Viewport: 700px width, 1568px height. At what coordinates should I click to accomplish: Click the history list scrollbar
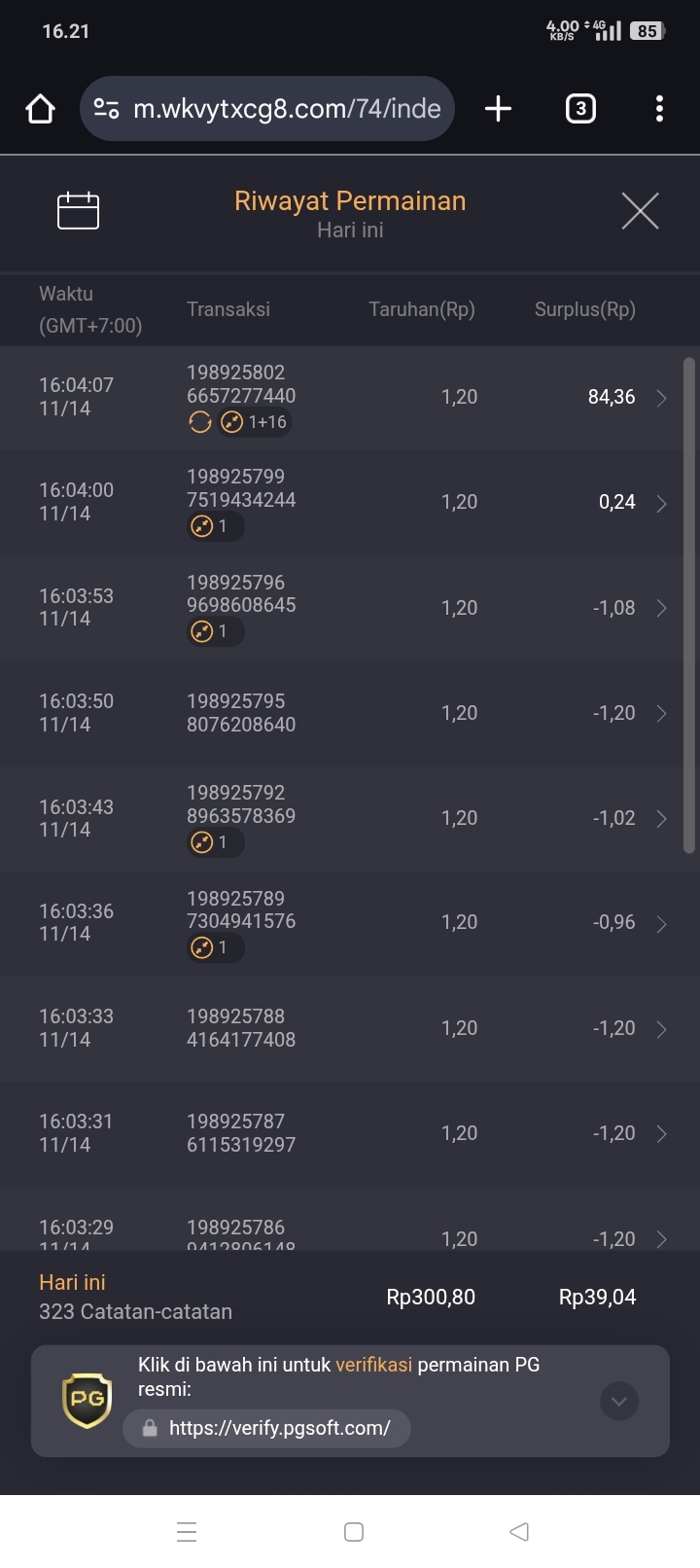689,606
